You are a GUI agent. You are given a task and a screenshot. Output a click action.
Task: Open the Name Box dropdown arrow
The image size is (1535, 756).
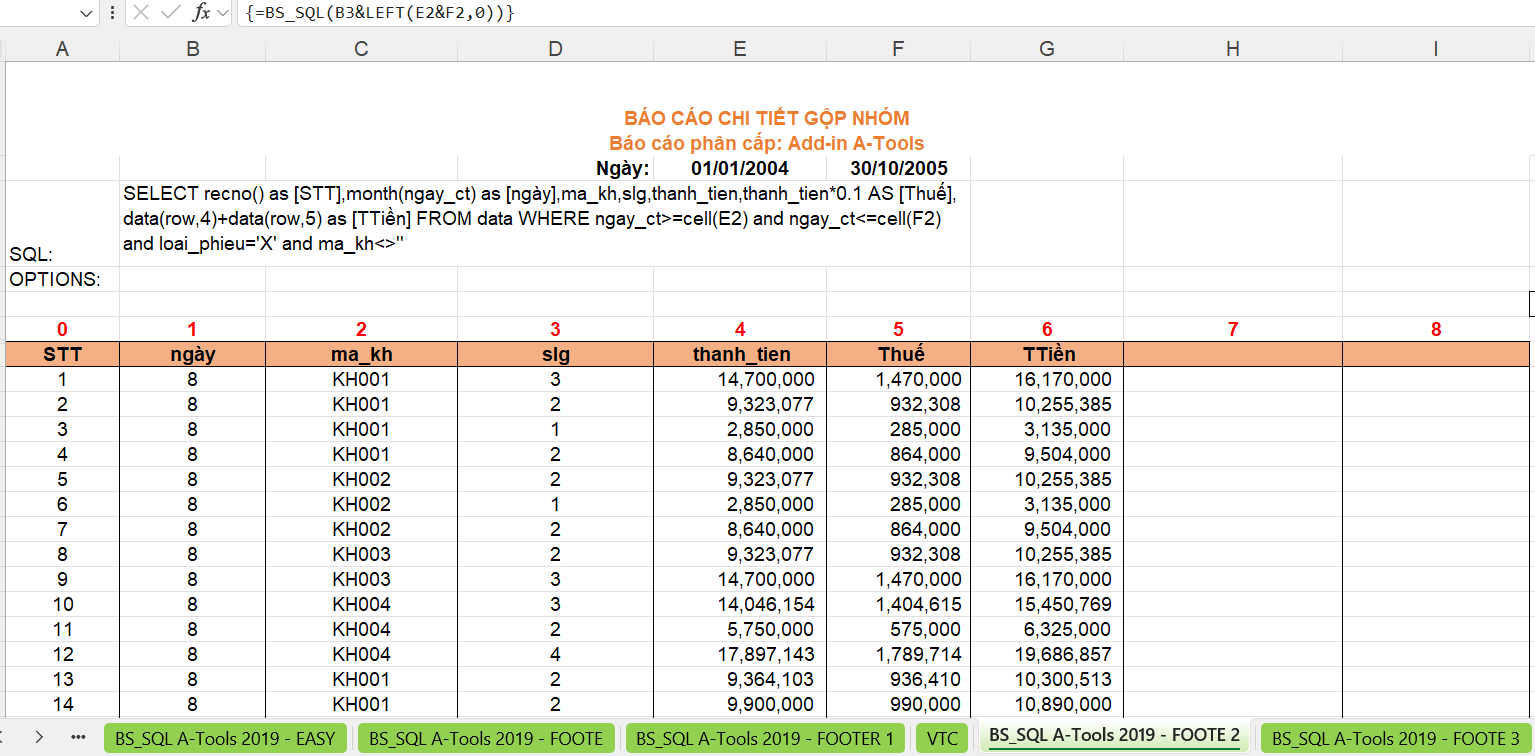coord(86,13)
